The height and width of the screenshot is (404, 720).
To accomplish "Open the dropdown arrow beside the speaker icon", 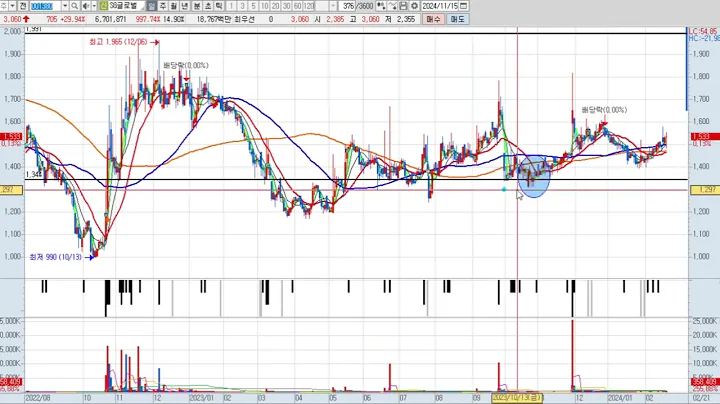I will [x=94, y=6].
